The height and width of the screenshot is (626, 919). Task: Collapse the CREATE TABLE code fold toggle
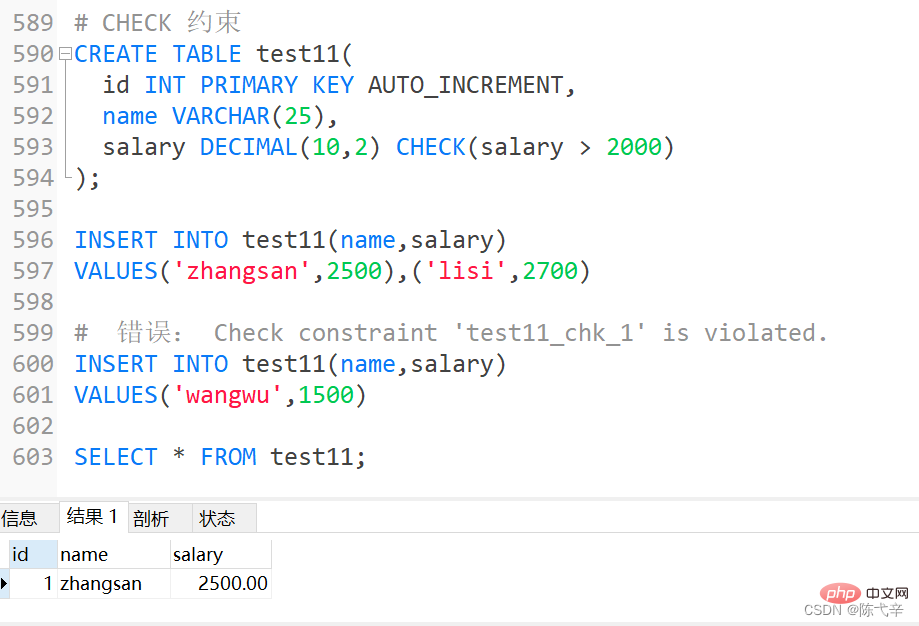pyautogui.click(x=65, y=54)
